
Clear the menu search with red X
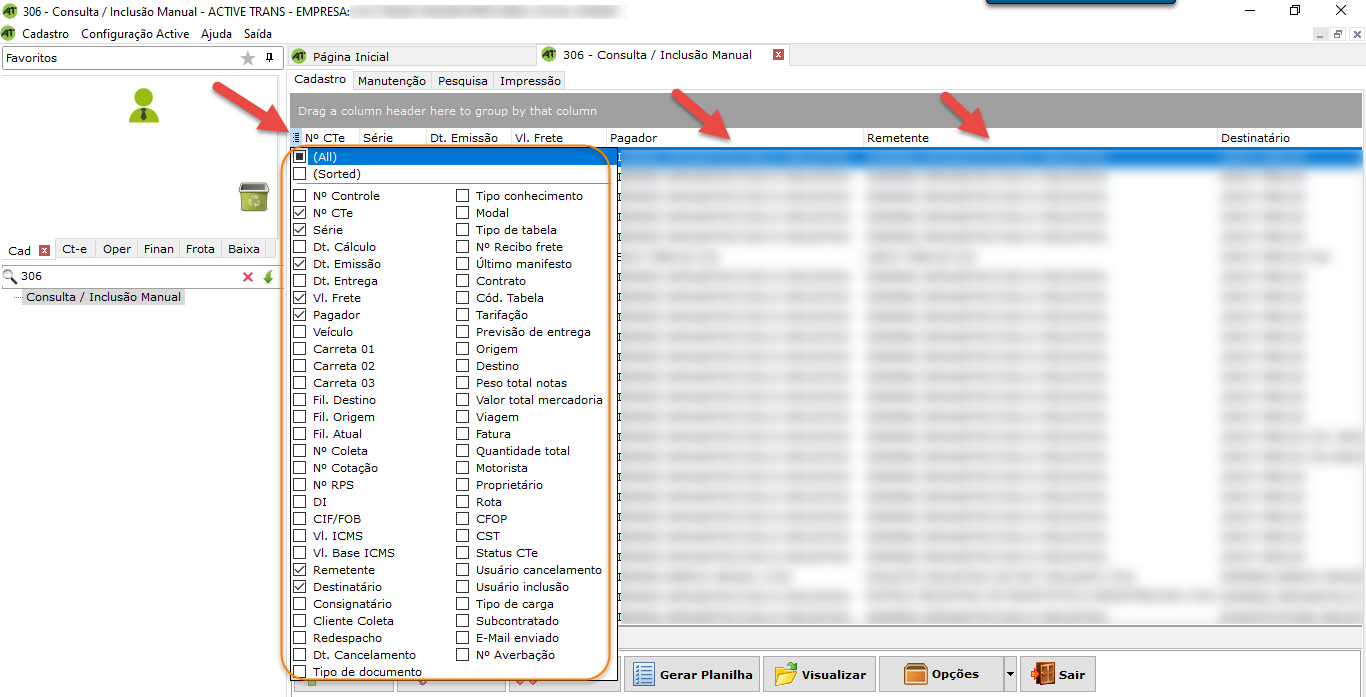pos(248,277)
